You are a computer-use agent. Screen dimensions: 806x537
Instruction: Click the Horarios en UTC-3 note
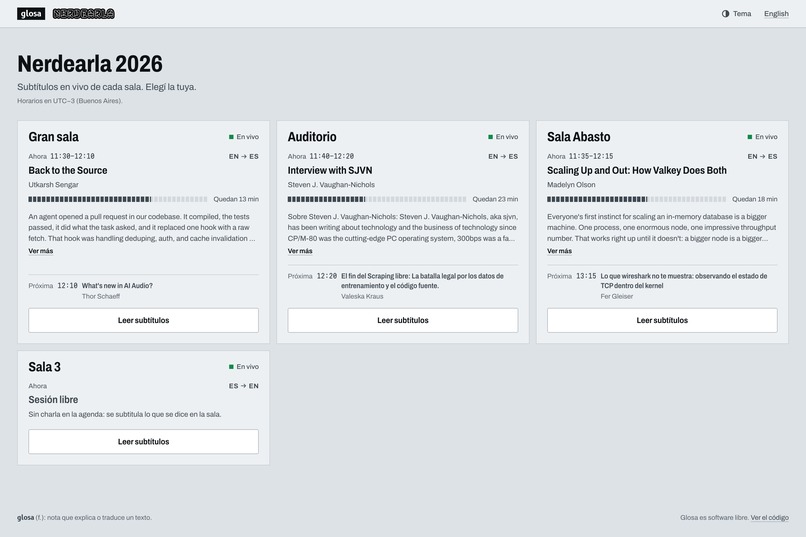[69, 101]
